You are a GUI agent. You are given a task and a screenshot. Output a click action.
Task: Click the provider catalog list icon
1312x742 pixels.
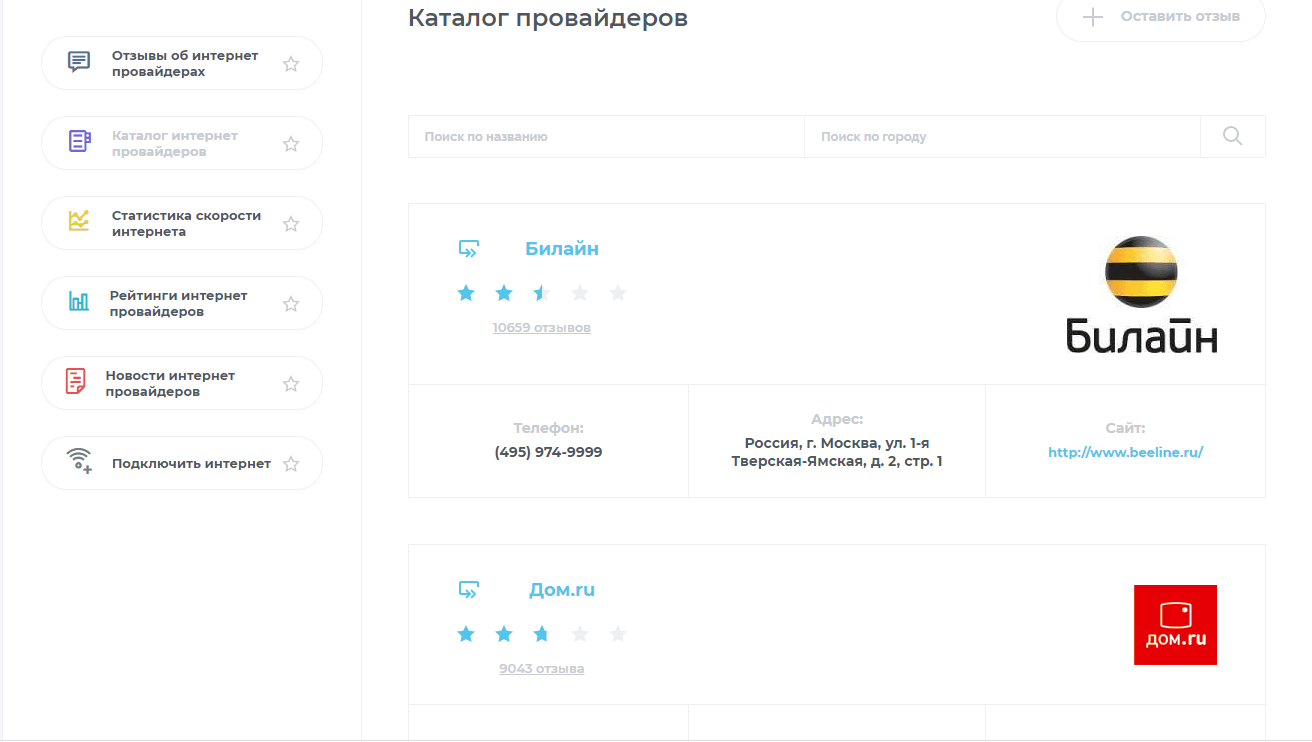(79, 142)
